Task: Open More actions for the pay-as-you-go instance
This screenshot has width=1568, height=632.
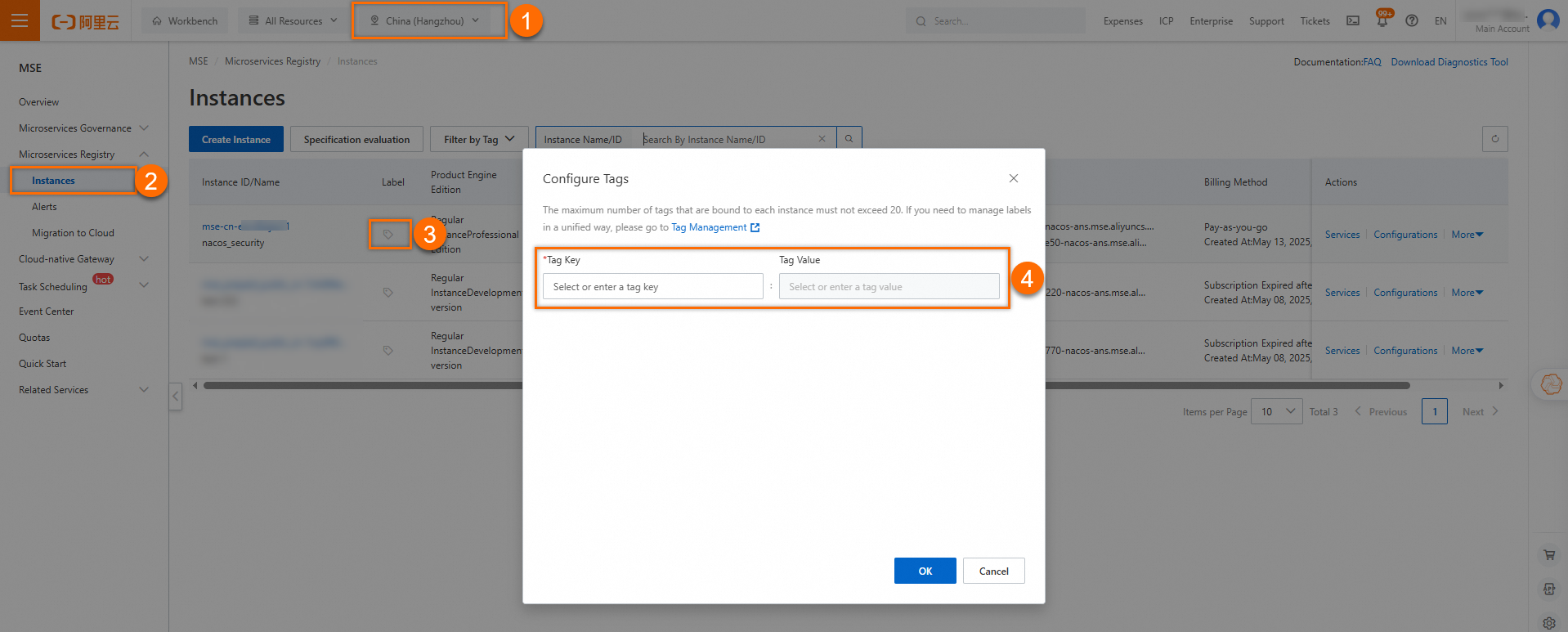Action: (1467, 235)
